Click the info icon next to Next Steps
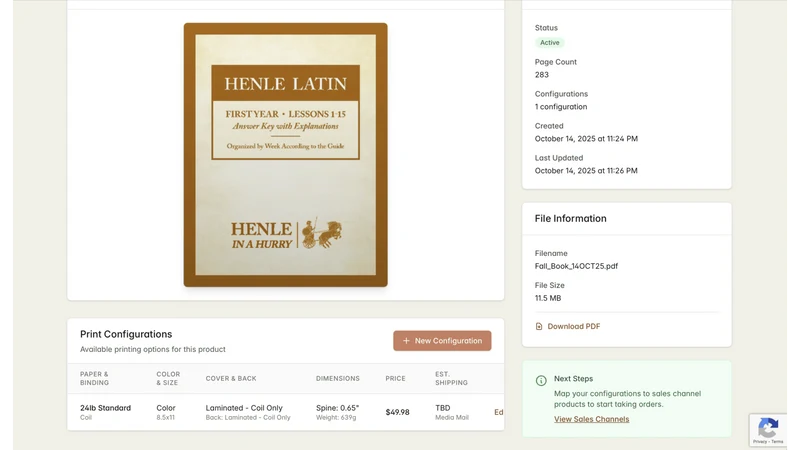The height and width of the screenshot is (450, 800). pyautogui.click(x=541, y=381)
